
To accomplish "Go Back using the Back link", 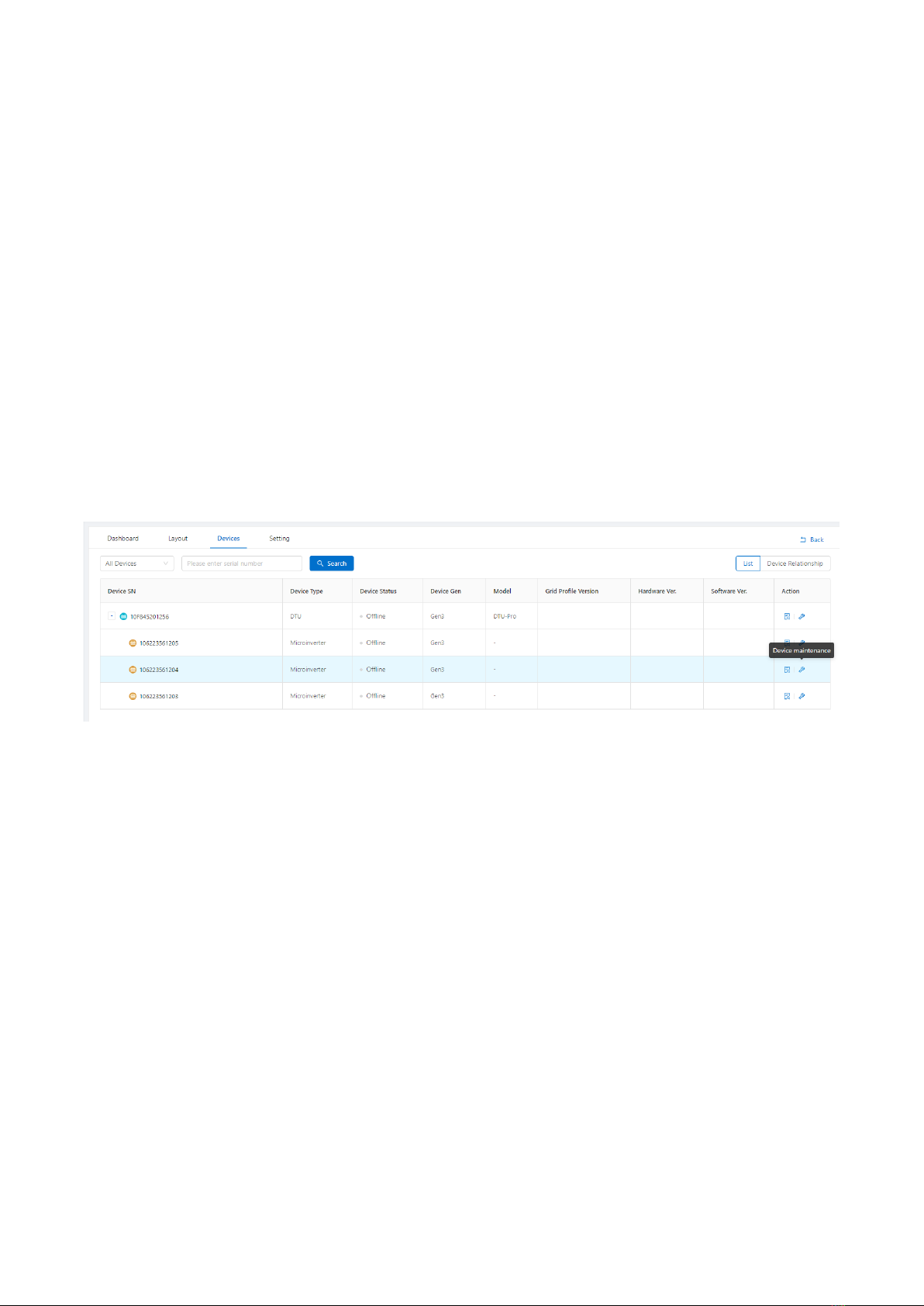I will pyautogui.click(x=812, y=539).
